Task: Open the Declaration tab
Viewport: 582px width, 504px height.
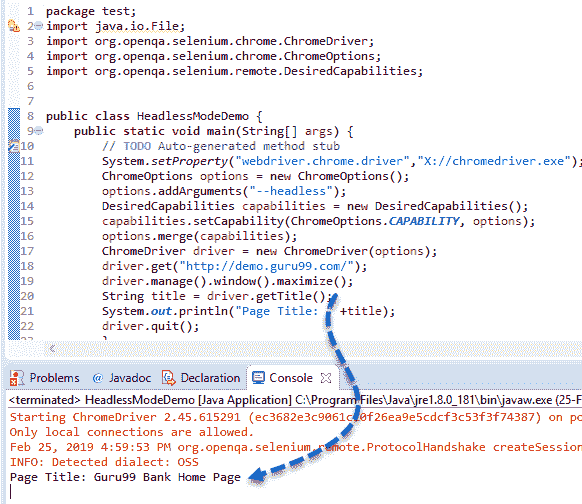Action: point(210,378)
